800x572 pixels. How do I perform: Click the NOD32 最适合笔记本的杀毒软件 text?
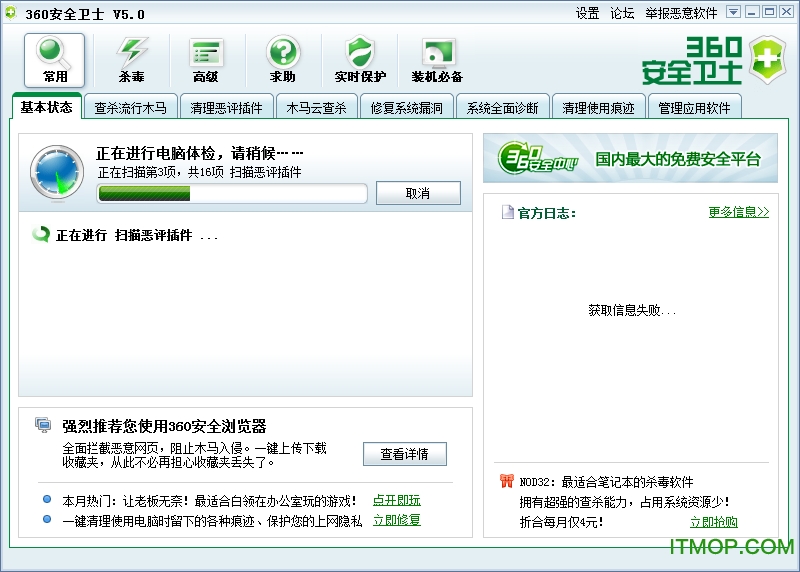606,482
